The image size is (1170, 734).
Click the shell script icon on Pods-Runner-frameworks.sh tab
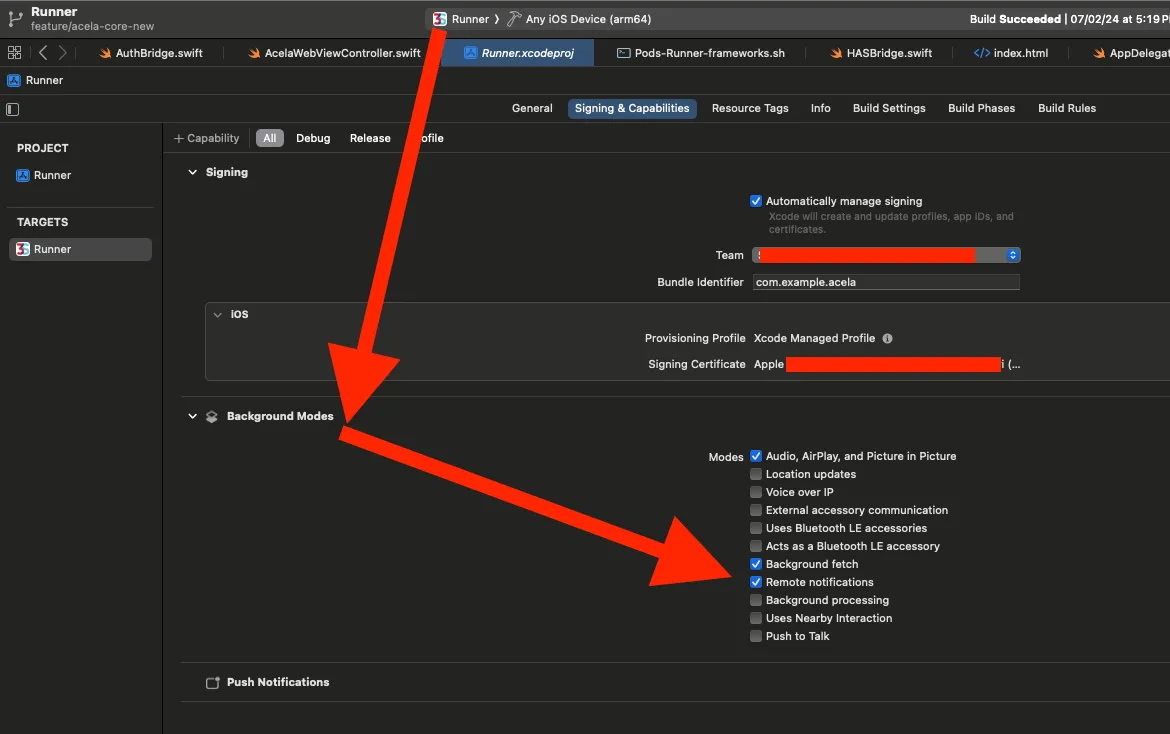(623, 53)
